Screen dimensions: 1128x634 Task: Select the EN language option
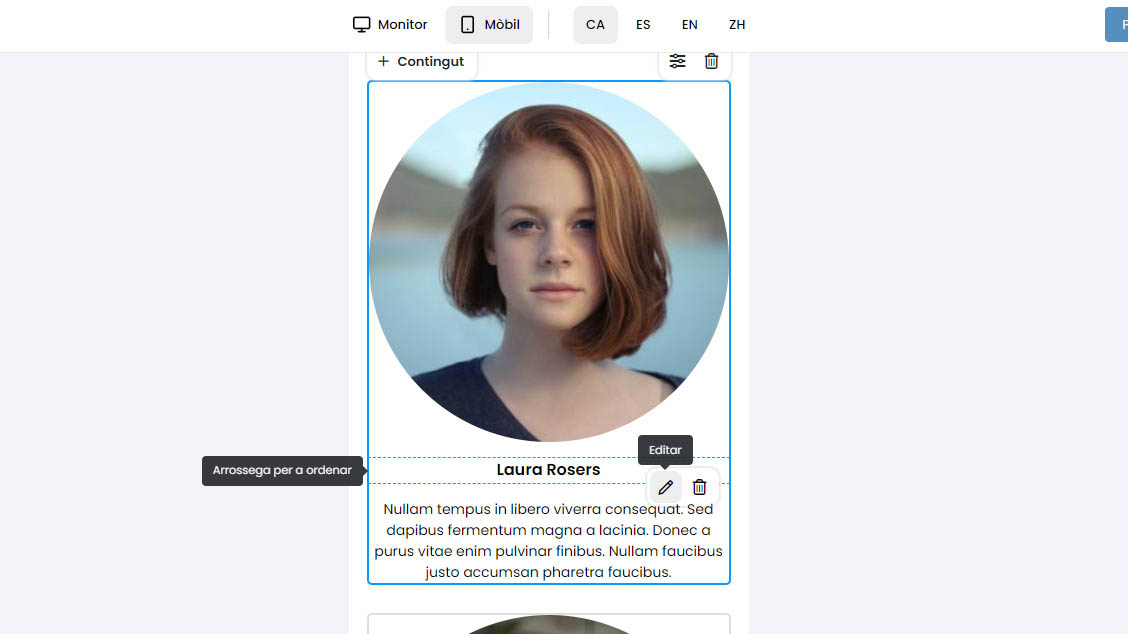689,24
